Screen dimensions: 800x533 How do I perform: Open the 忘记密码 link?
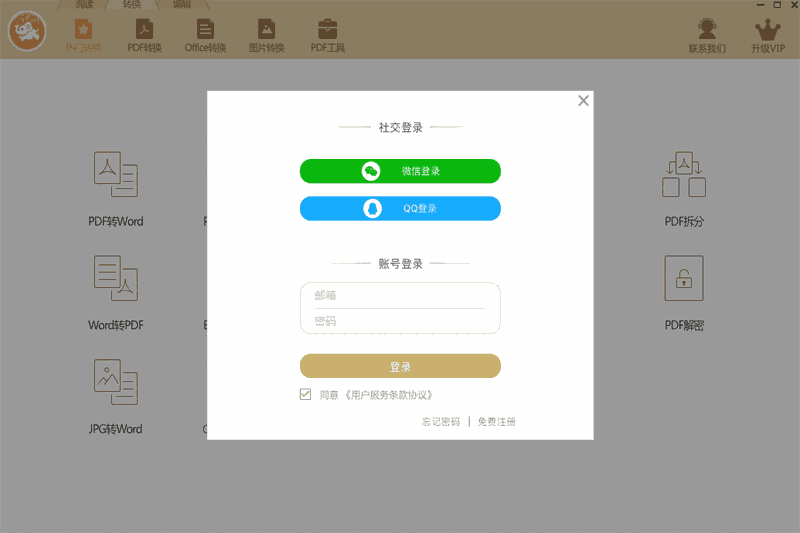tap(440, 422)
